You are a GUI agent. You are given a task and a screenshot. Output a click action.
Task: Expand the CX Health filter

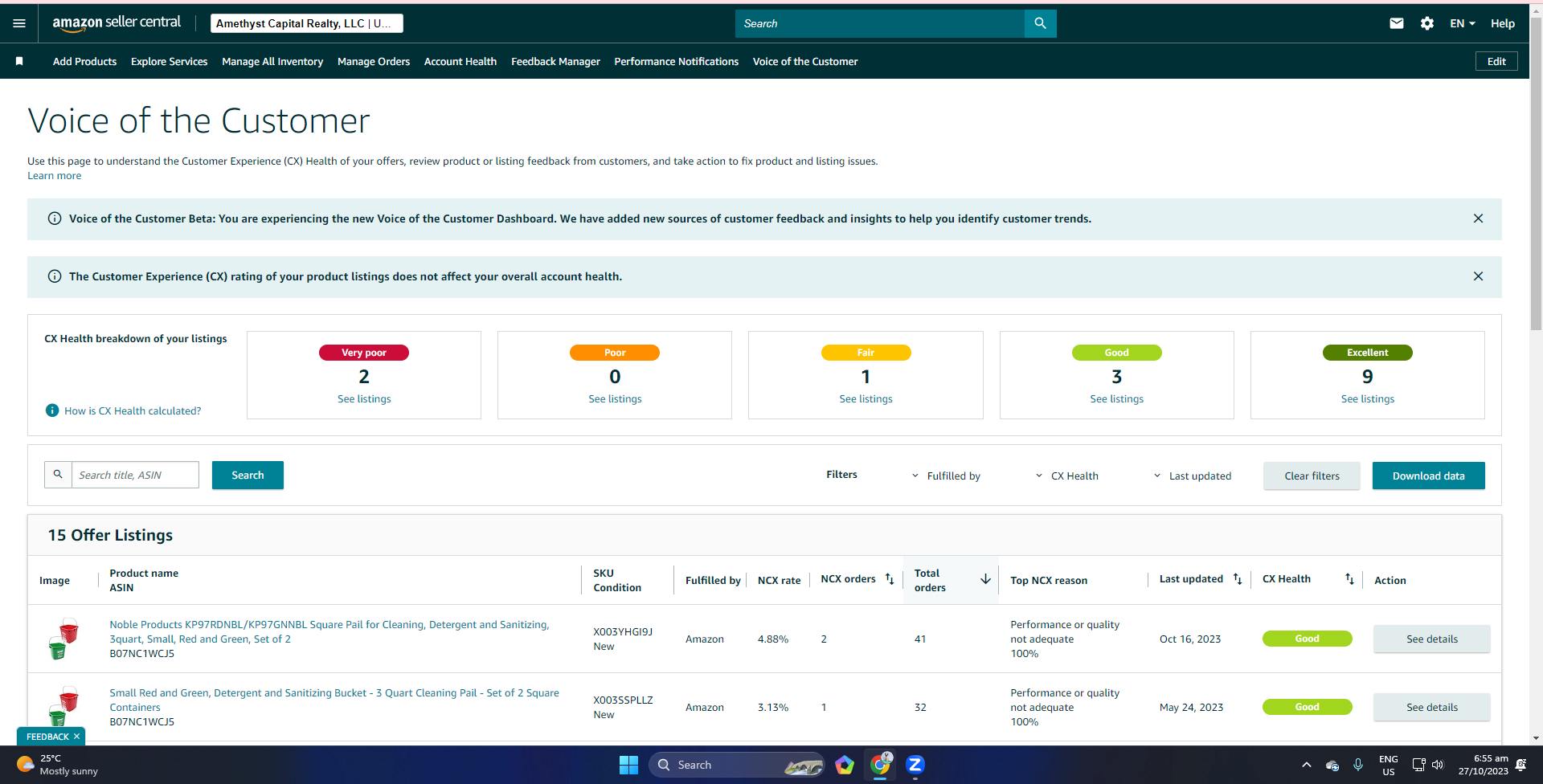point(1066,476)
